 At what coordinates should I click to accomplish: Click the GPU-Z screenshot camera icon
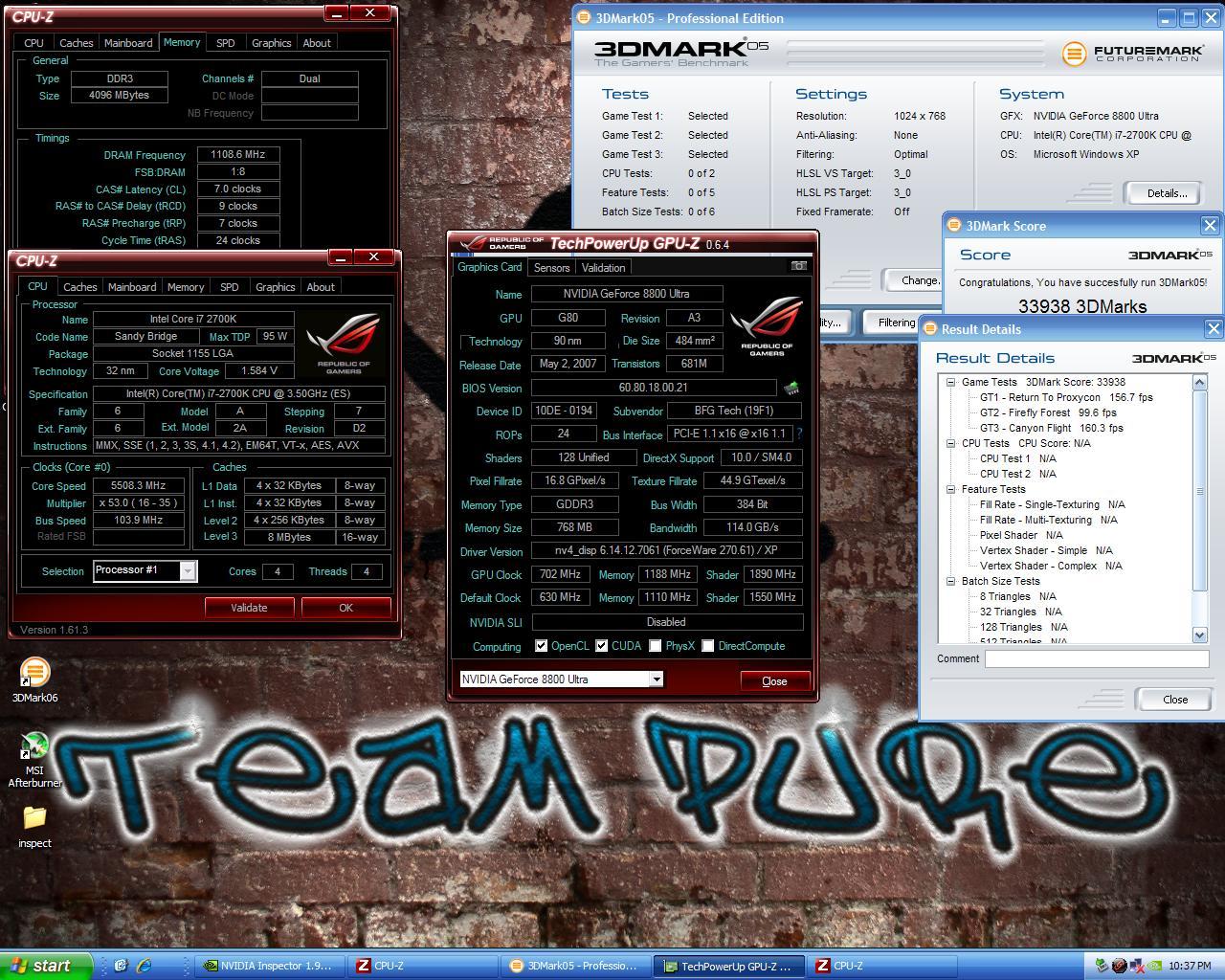click(x=798, y=266)
